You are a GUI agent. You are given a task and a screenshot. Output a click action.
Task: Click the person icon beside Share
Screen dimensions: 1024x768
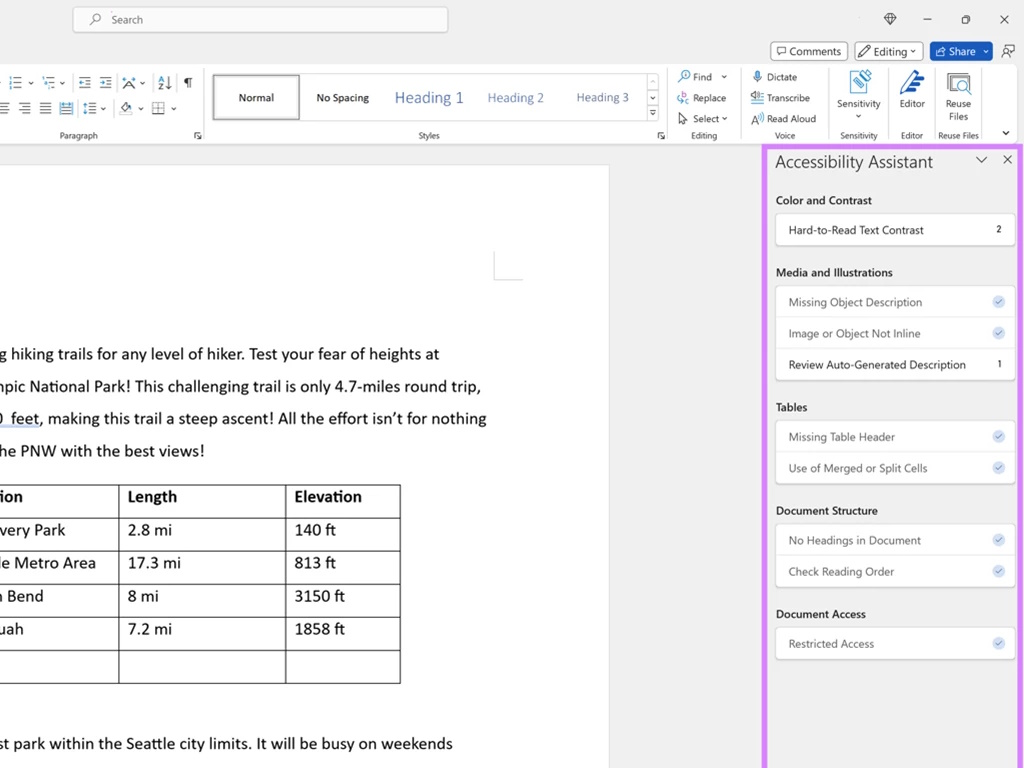[1008, 51]
